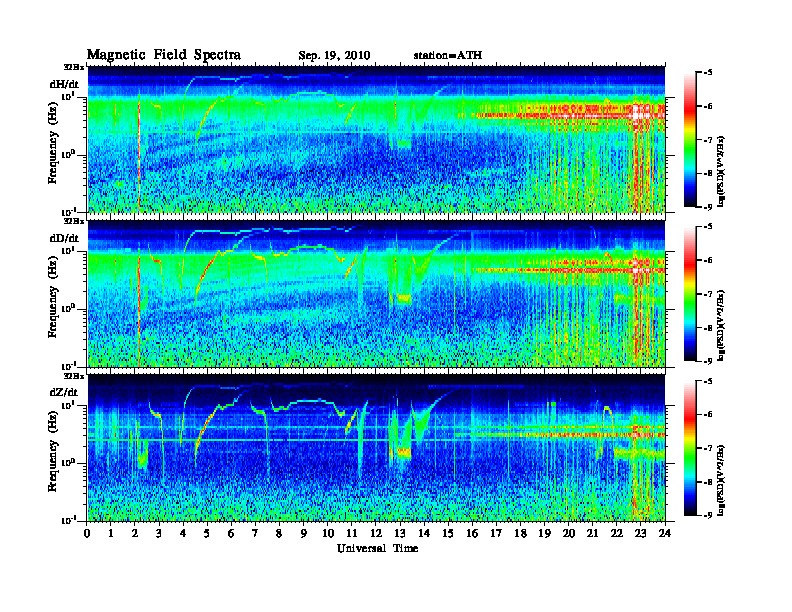The height and width of the screenshot is (612, 792).
Task: Click the 10^0 frequency tick of dZ/dt panel
Action: click(x=68, y=462)
